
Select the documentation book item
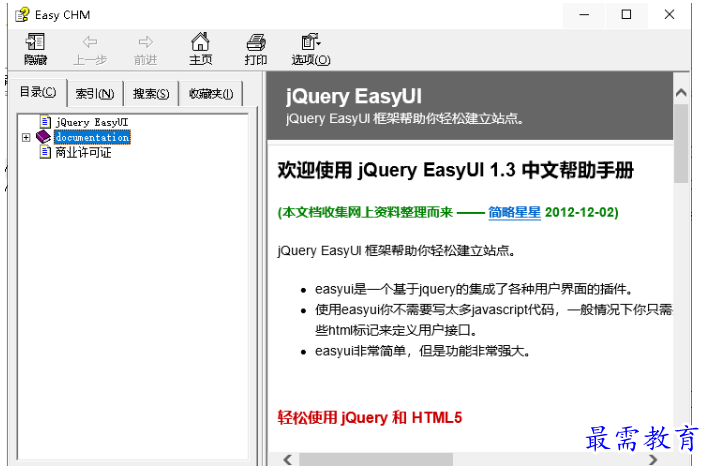click(x=92, y=137)
